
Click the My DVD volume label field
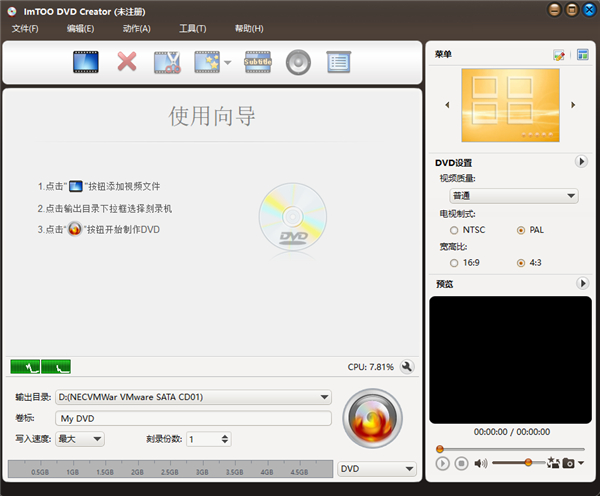click(x=193, y=418)
